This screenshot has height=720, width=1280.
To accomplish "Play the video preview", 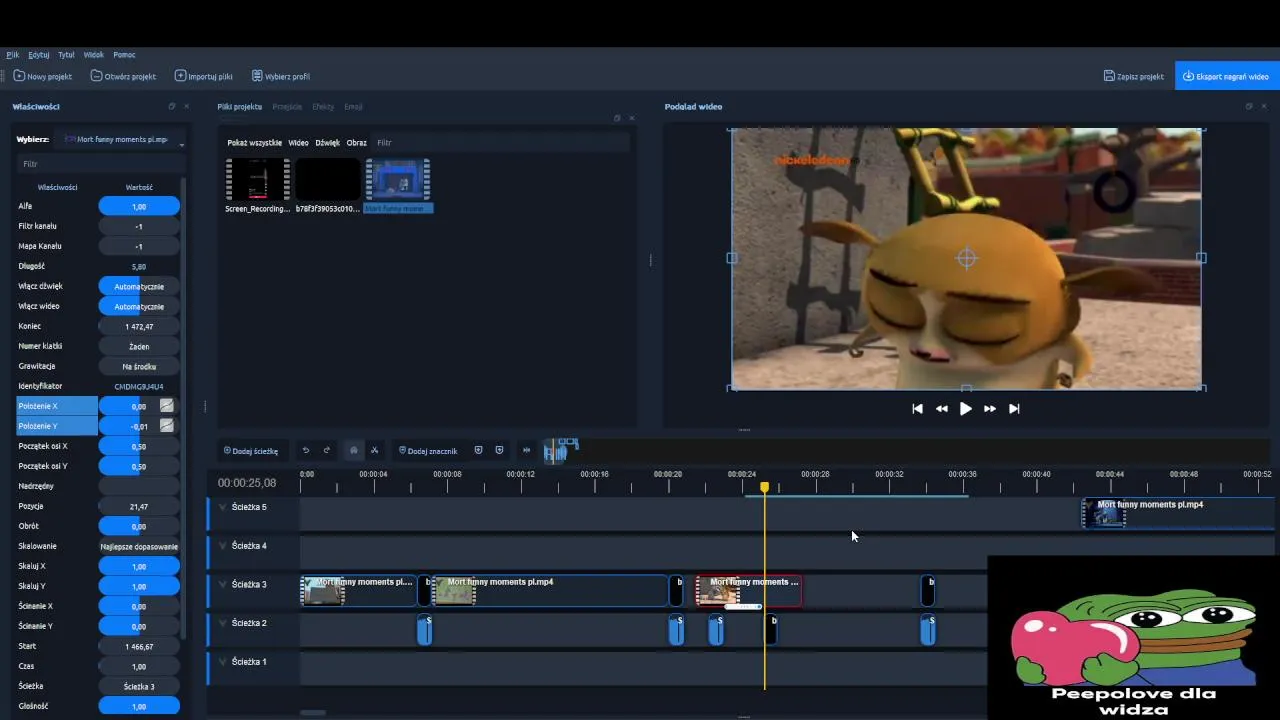I will (966, 408).
